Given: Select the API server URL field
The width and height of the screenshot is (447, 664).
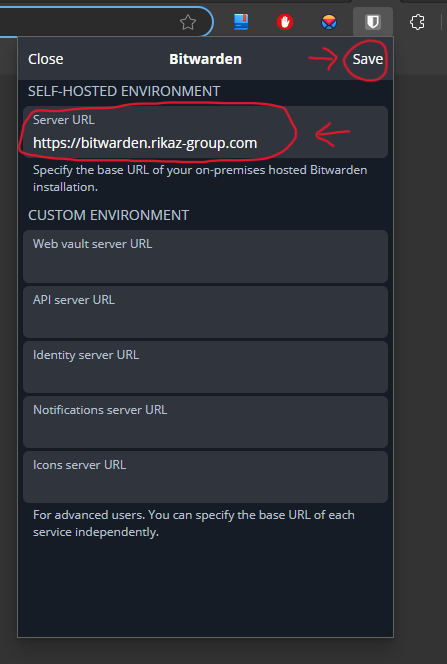Looking at the screenshot, I should tap(205, 312).
